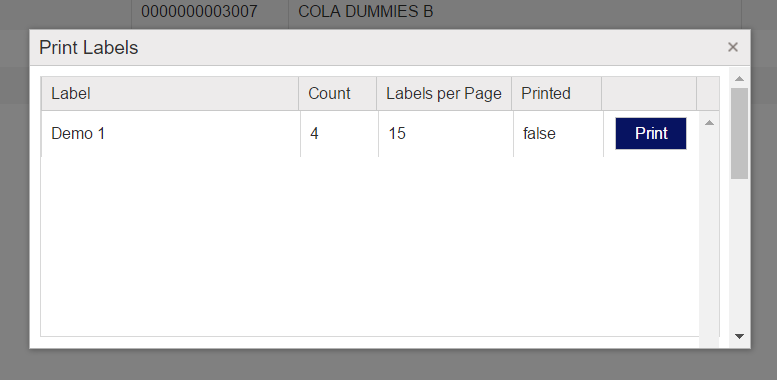
Task: Click the Print Labels dialog title
Action: pos(89,48)
